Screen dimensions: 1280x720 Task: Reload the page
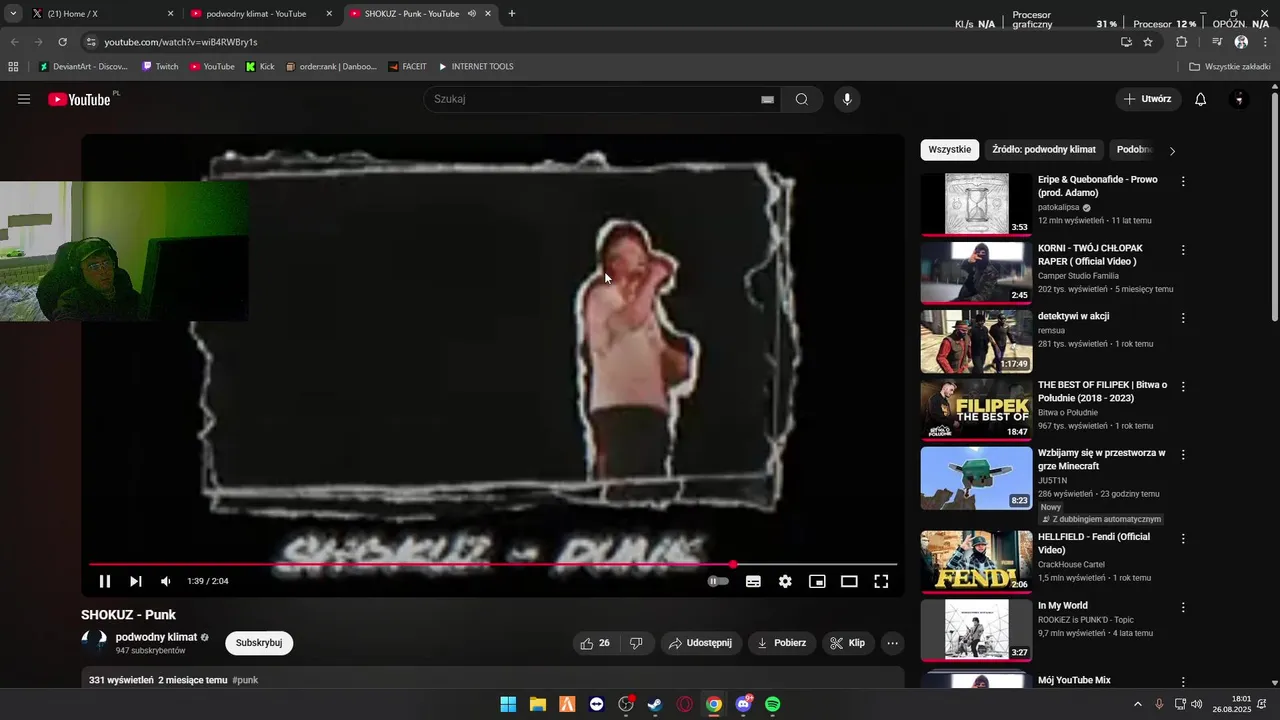coord(62,42)
